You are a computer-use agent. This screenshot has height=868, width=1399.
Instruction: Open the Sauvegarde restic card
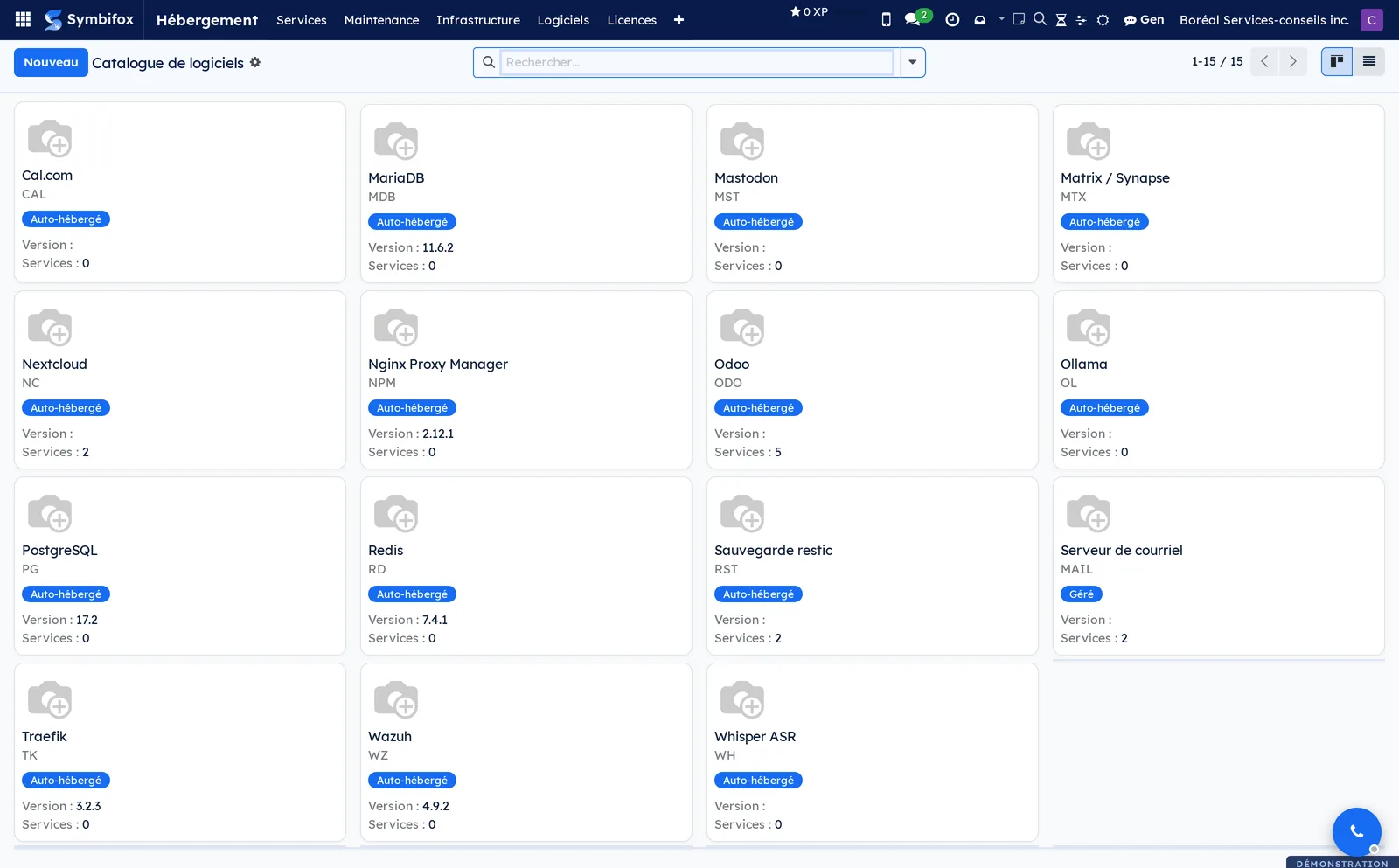873,566
